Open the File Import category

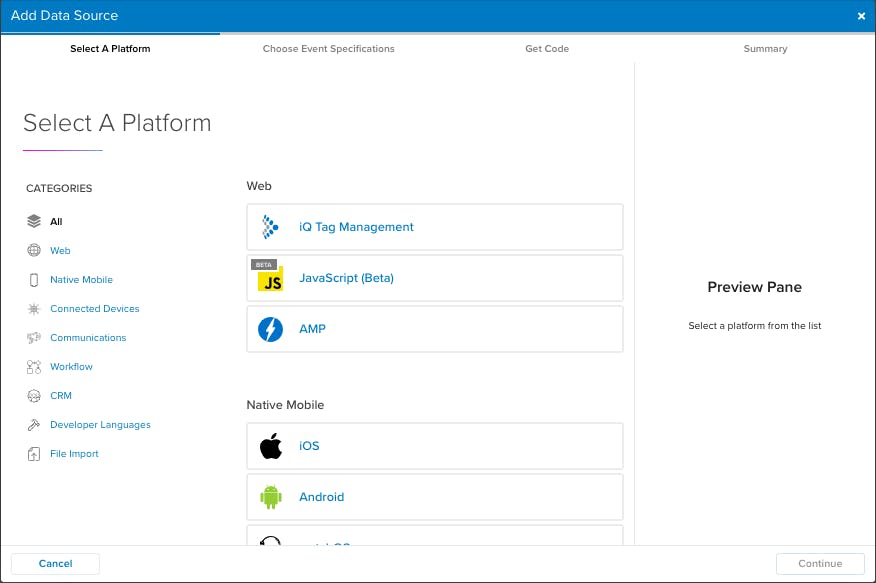[x=74, y=454]
